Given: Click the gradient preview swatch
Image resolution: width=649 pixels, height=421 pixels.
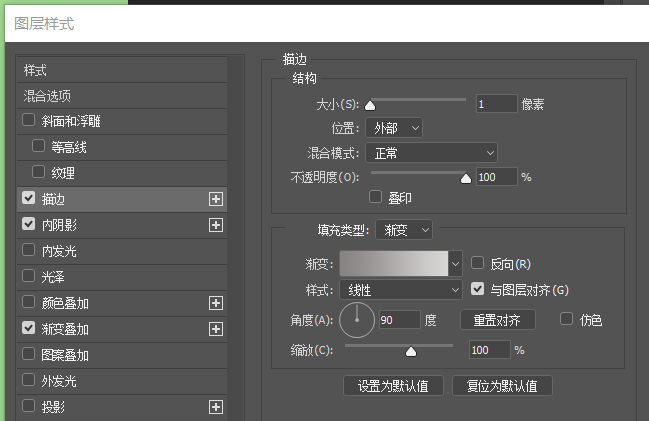Looking at the screenshot, I should [394, 264].
